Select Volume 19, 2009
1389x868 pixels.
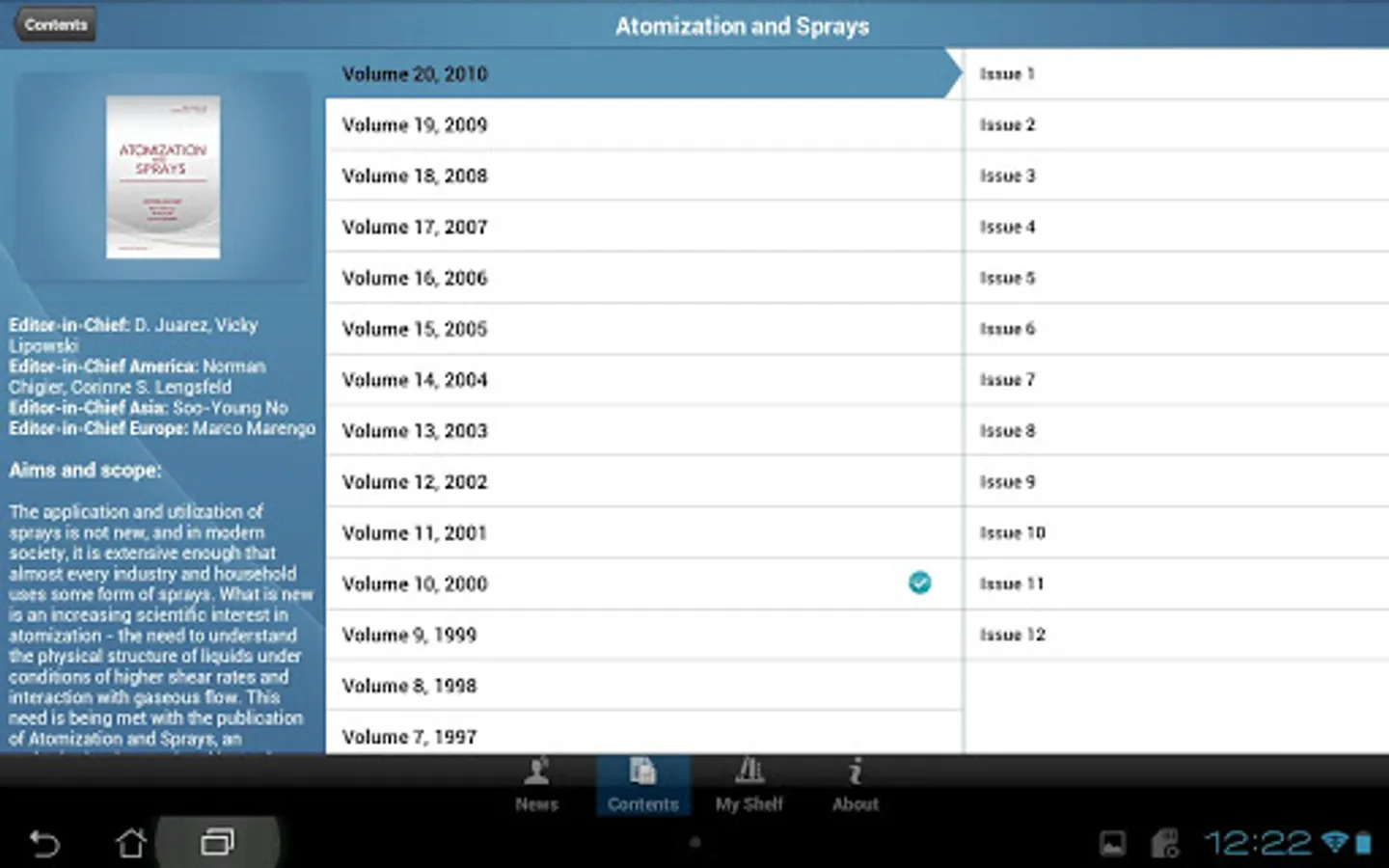[x=643, y=124]
